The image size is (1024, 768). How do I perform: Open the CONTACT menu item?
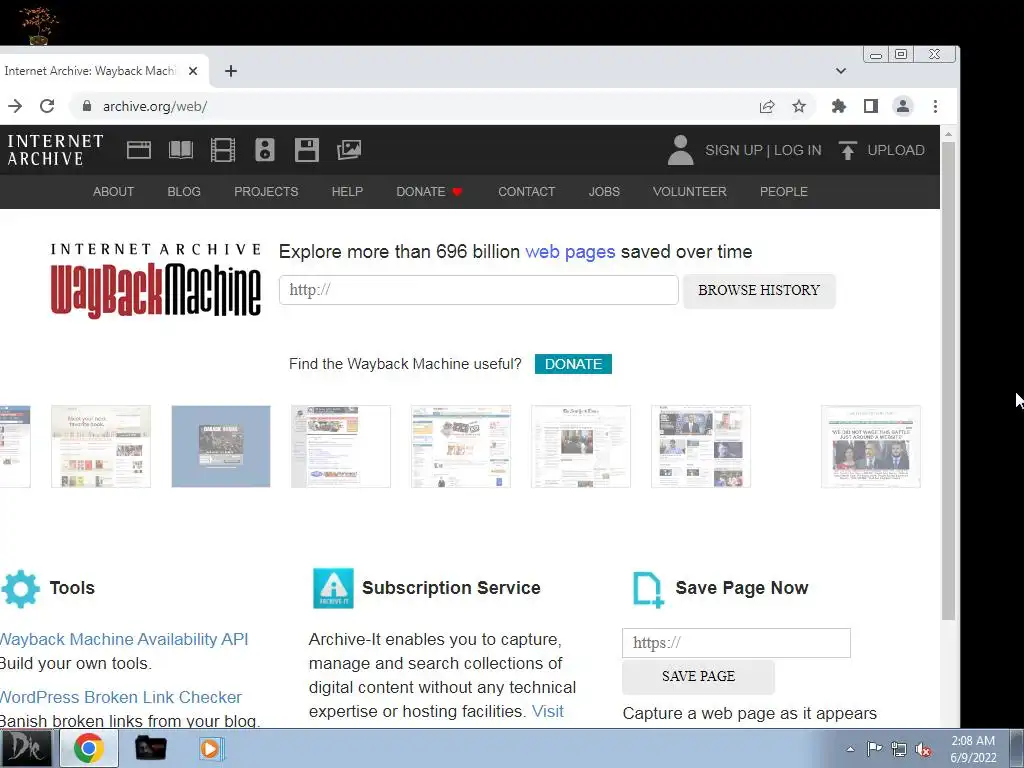pos(526,191)
